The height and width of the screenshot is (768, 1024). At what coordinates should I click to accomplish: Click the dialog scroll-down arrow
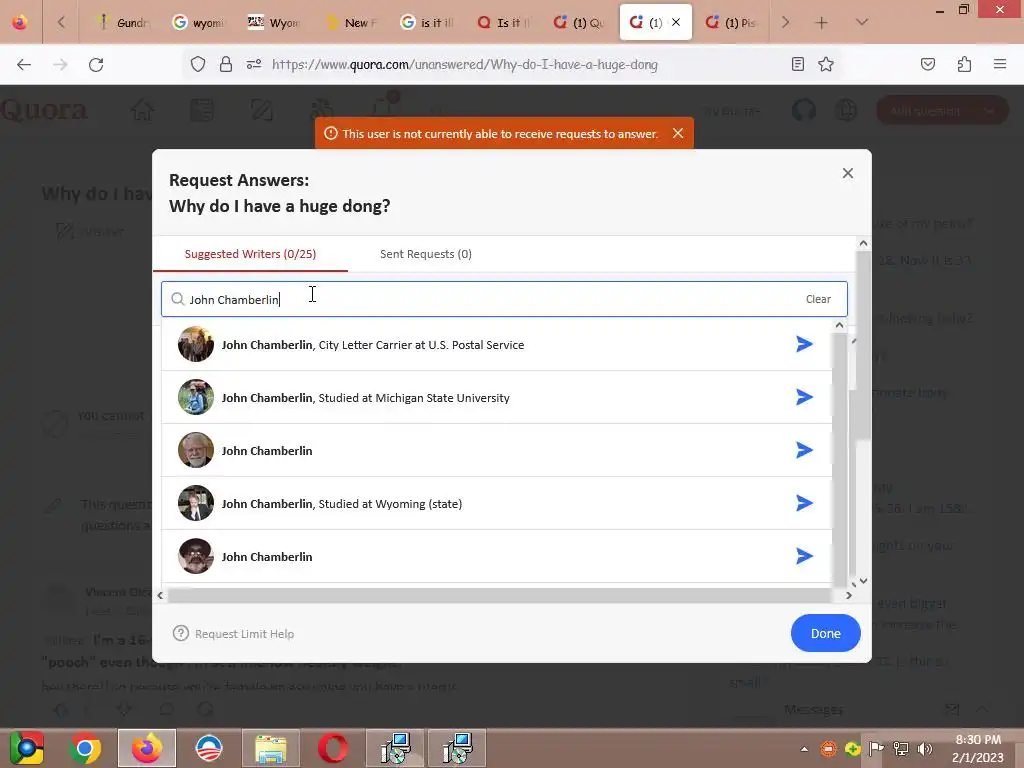863,581
